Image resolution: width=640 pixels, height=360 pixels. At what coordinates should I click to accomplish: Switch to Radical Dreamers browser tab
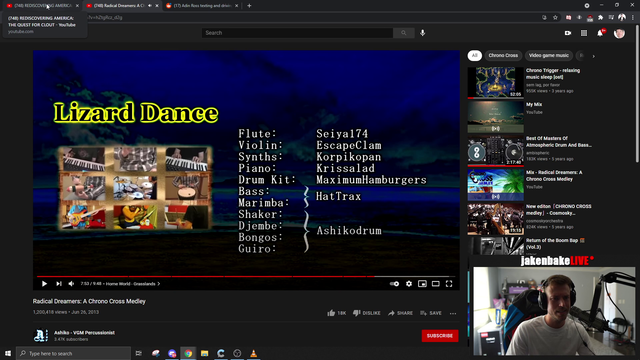(x=118, y=6)
